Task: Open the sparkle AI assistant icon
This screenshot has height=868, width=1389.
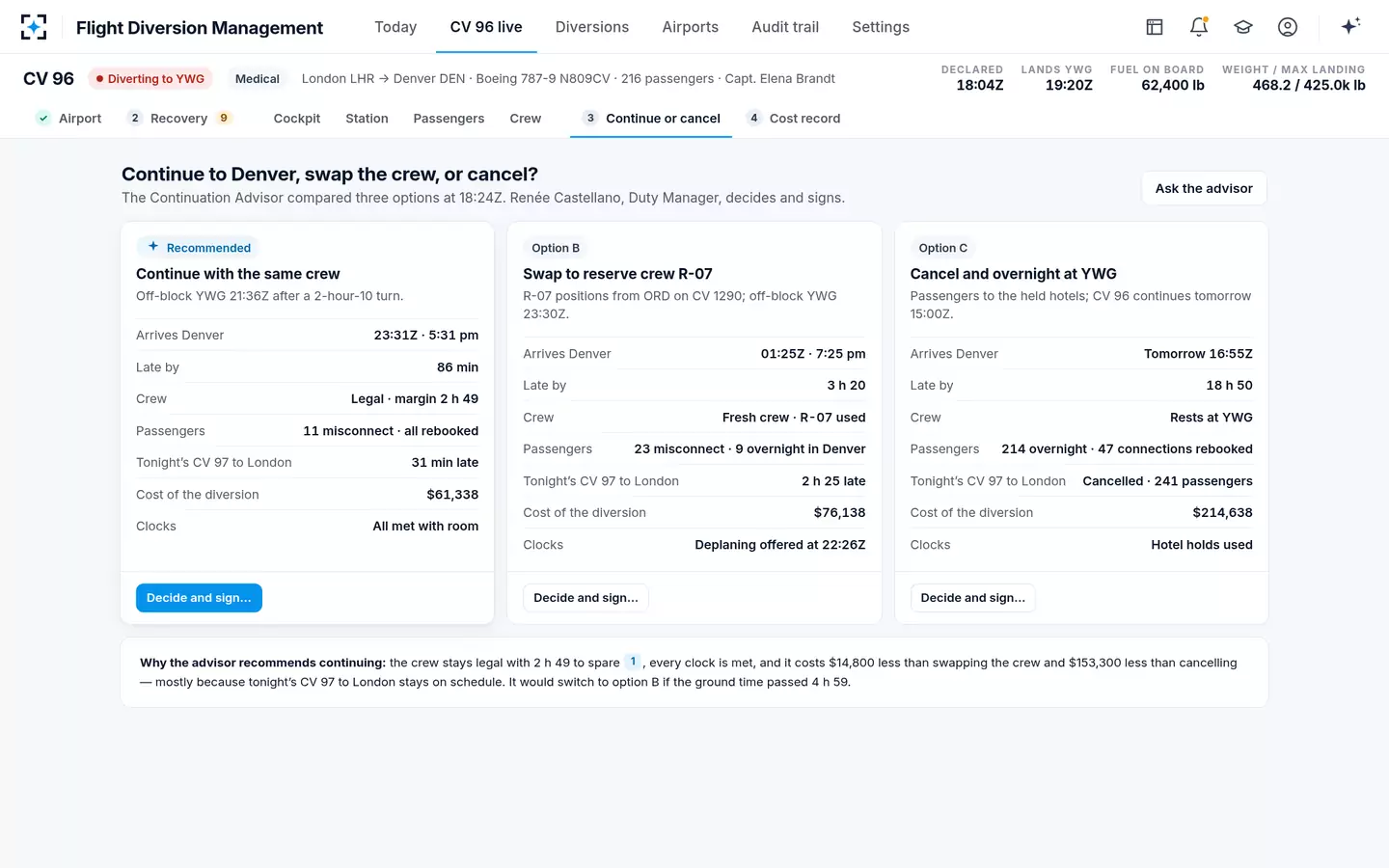Action: click(1350, 26)
